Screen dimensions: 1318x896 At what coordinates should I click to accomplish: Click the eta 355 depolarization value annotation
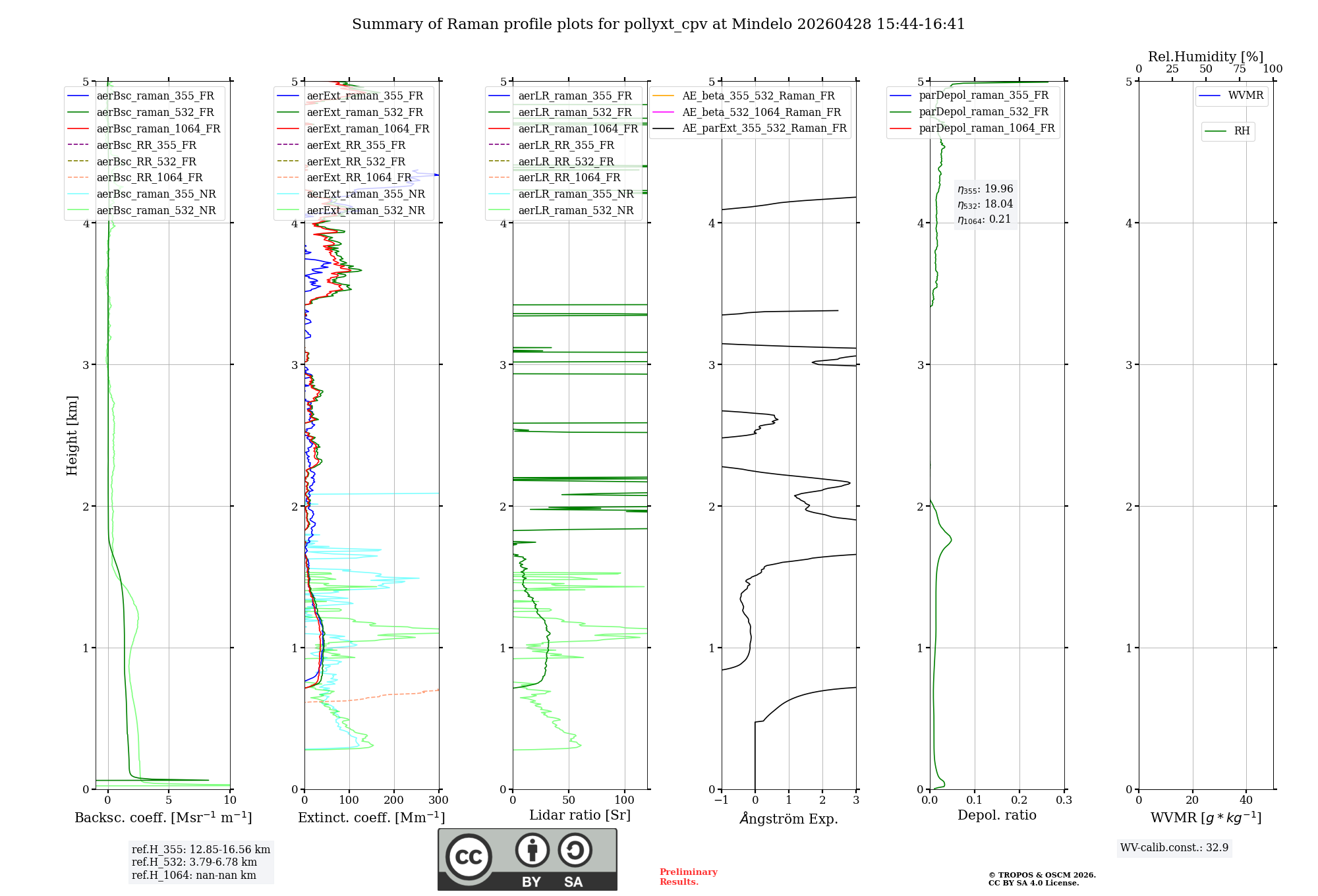point(985,189)
